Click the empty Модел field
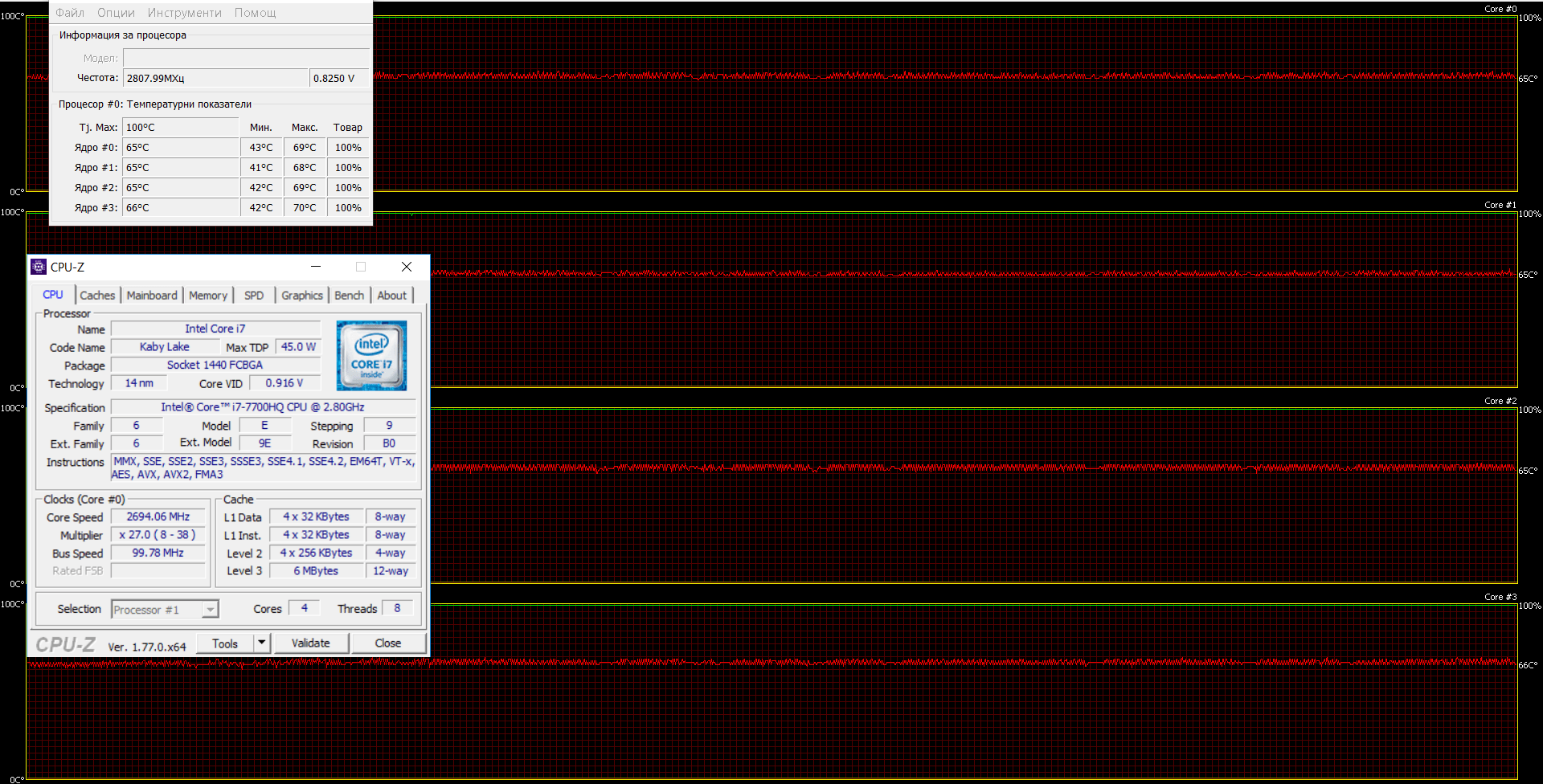Viewport: 1543px width, 784px height. pyautogui.click(x=246, y=58)
